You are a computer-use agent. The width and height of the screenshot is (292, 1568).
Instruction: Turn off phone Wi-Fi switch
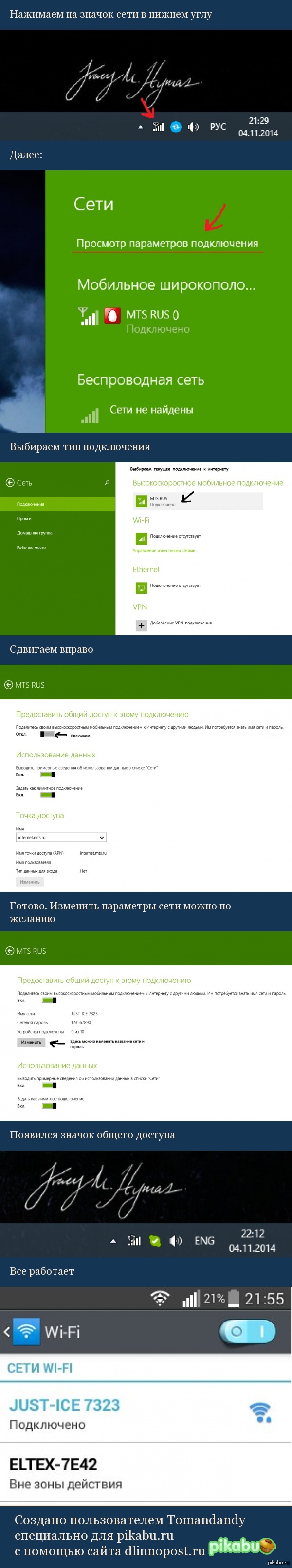(248, 1331)
